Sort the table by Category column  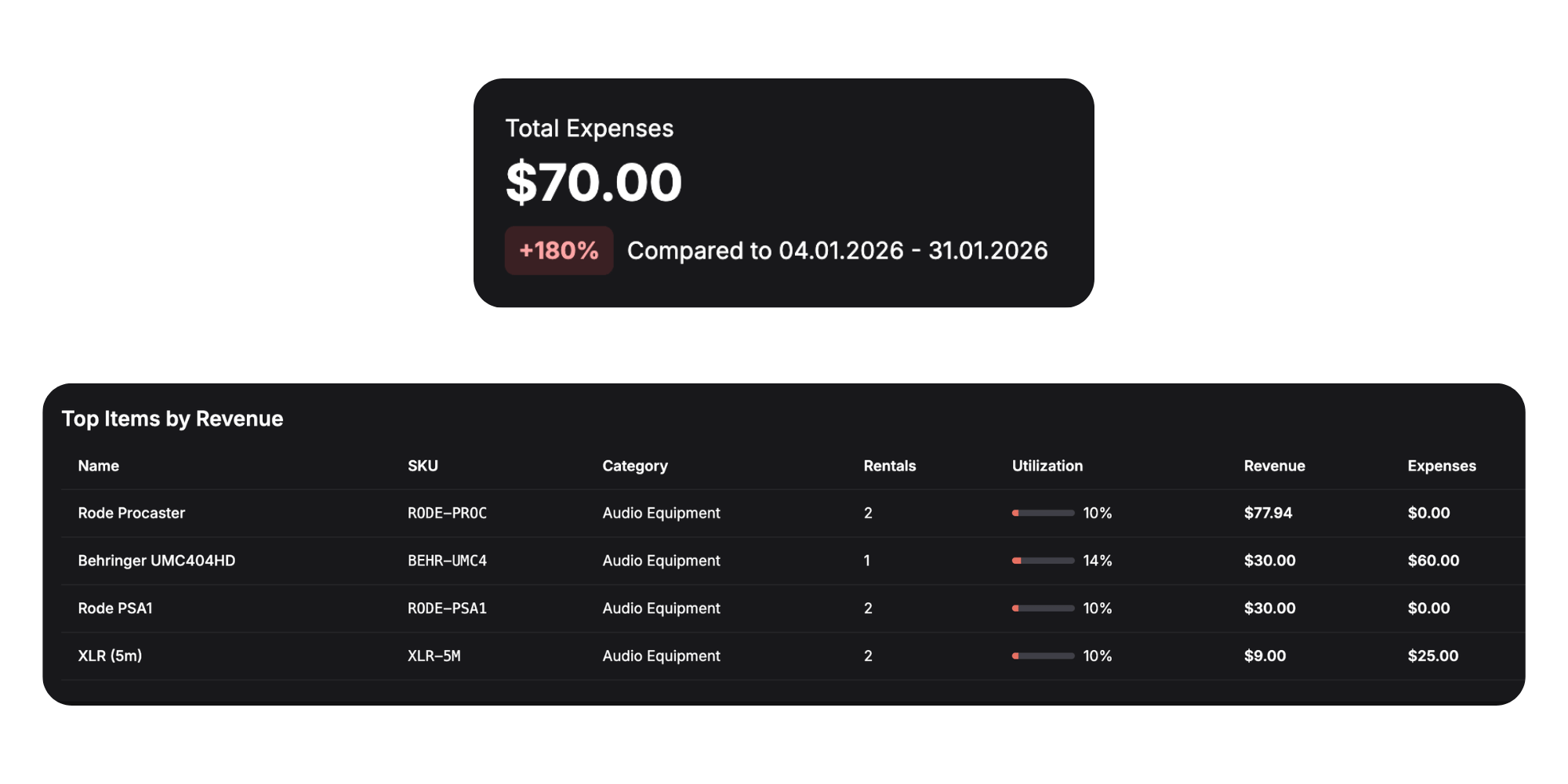pyautogui.click(x=635, y=465)
